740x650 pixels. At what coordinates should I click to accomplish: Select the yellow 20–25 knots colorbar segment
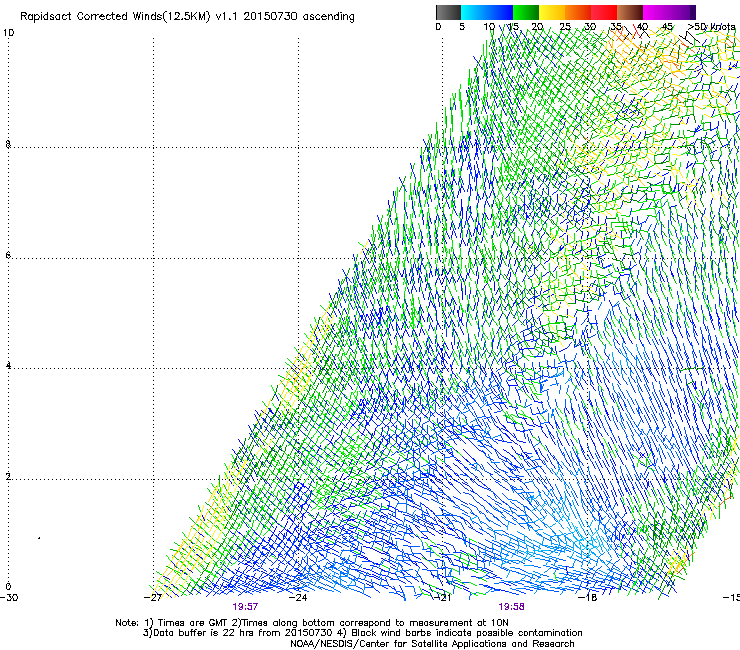click(x=552, y=12)
